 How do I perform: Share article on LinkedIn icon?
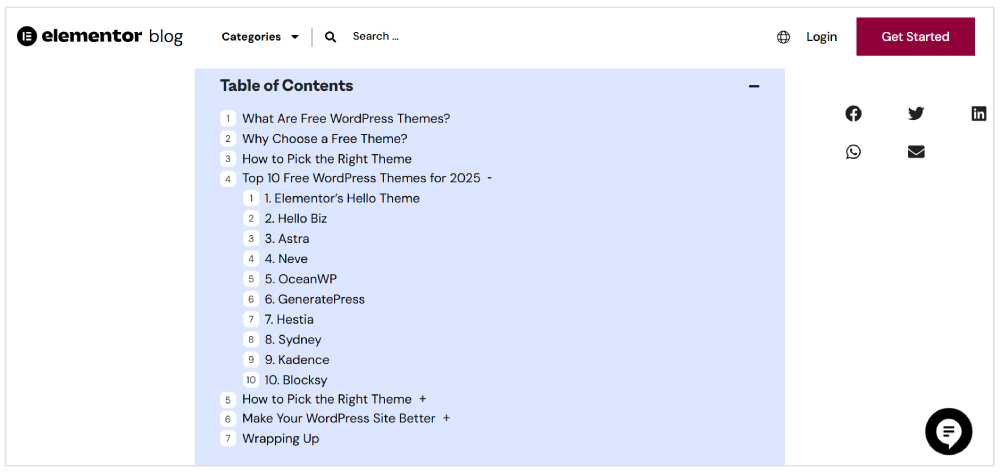click(979, 113)
